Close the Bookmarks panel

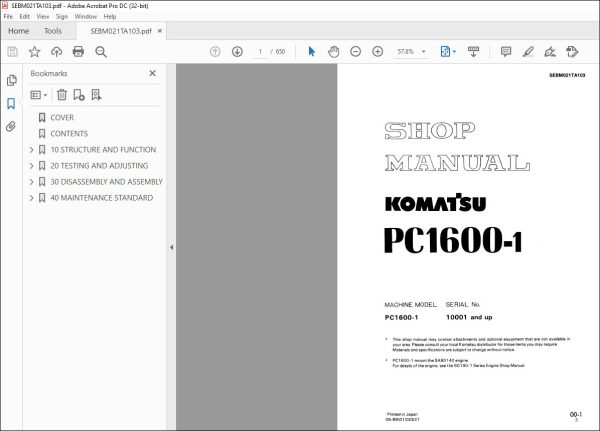coord(152,73)
